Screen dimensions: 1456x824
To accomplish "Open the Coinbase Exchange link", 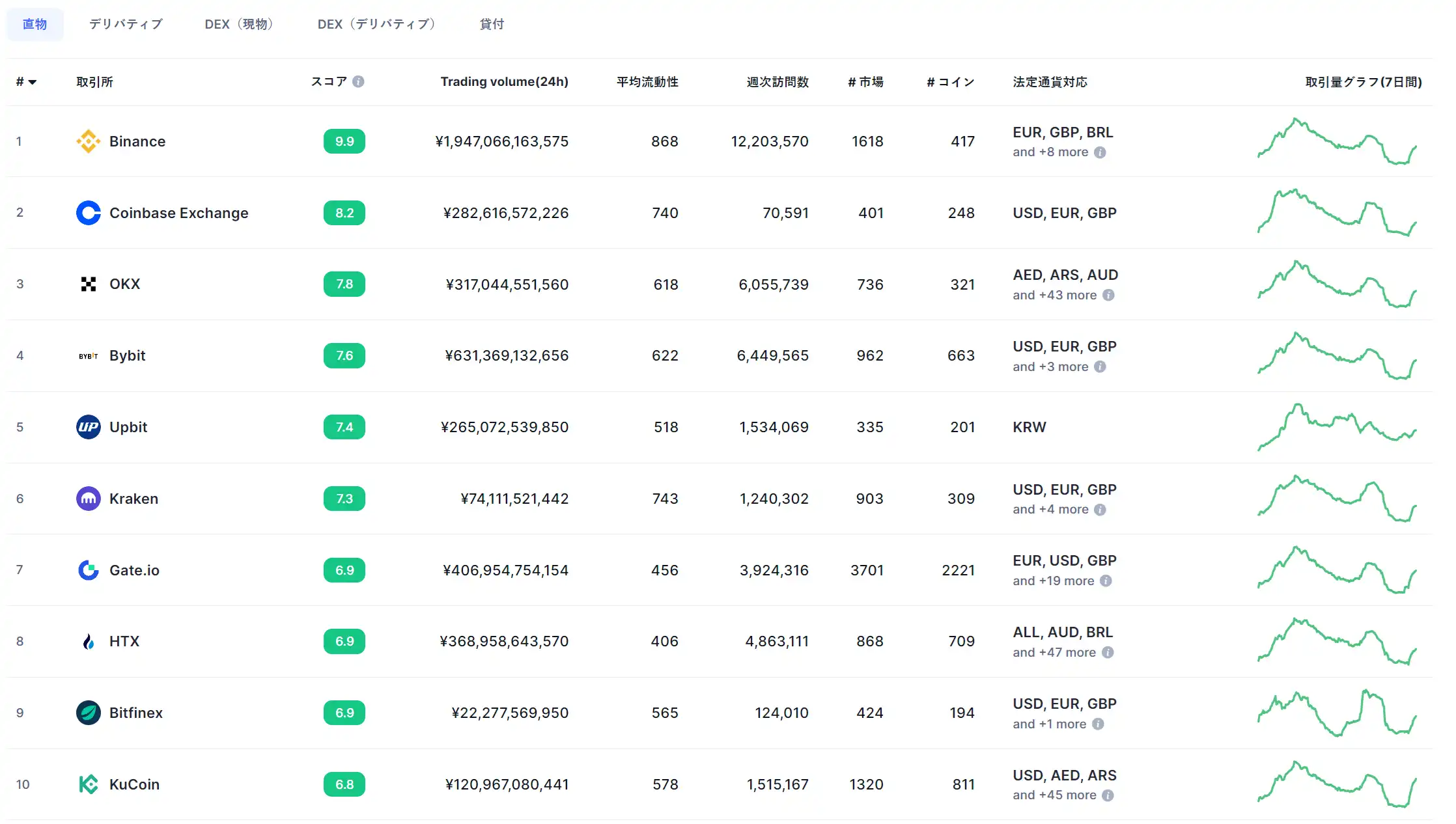I will tap(179, 213).
